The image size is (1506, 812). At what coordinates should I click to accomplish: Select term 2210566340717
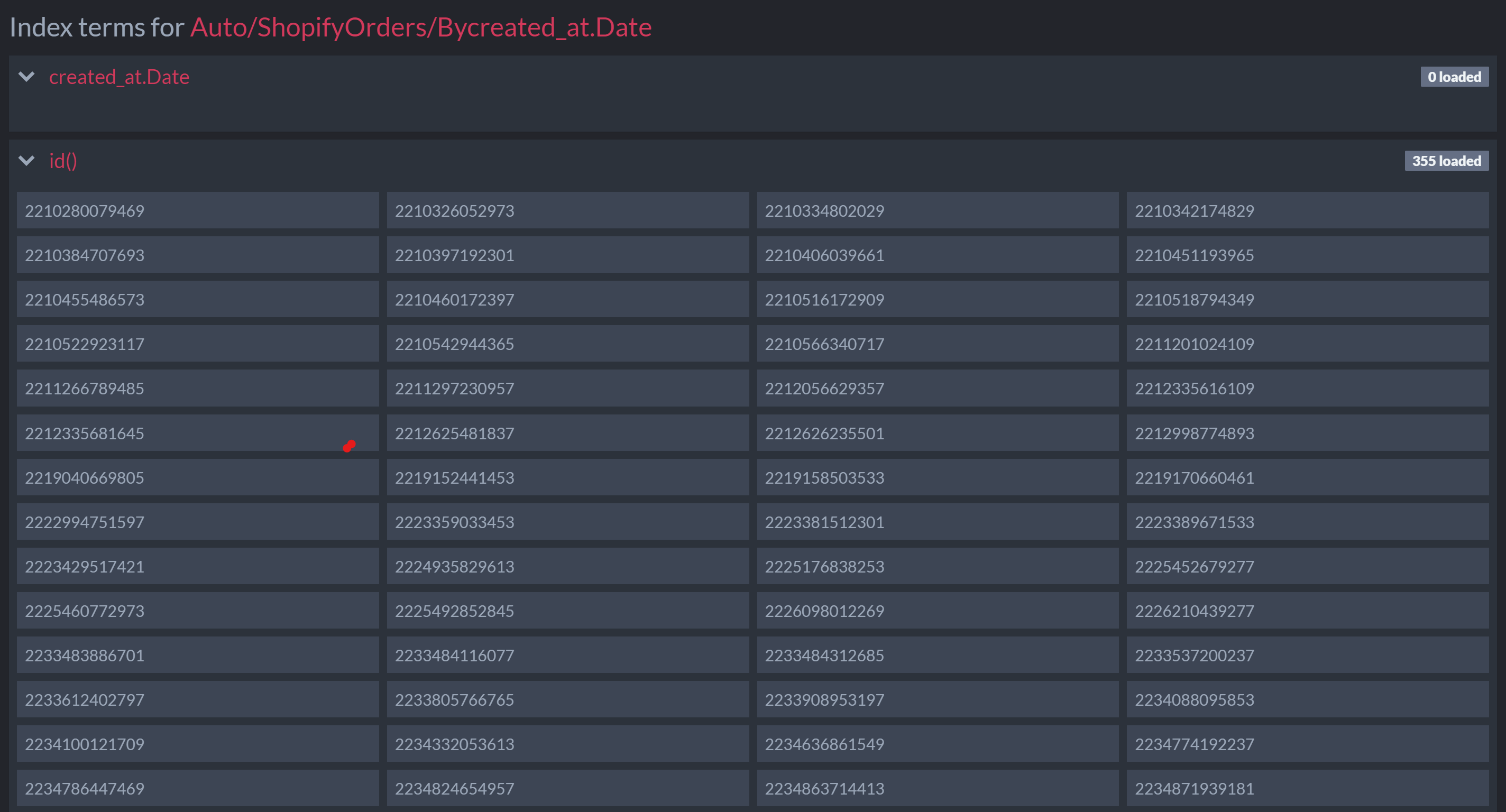pos(938,344)
